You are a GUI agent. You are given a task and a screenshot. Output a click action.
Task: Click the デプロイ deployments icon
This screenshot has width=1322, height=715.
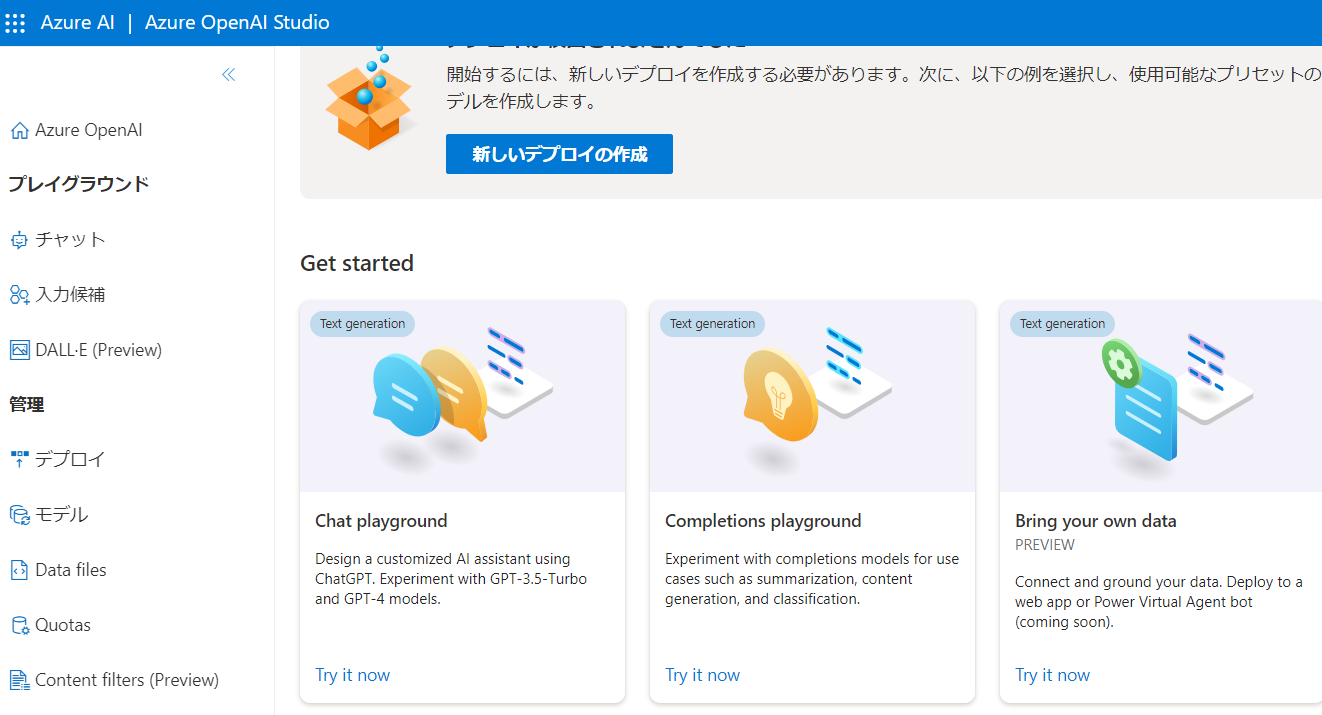[x=19, y=460]
